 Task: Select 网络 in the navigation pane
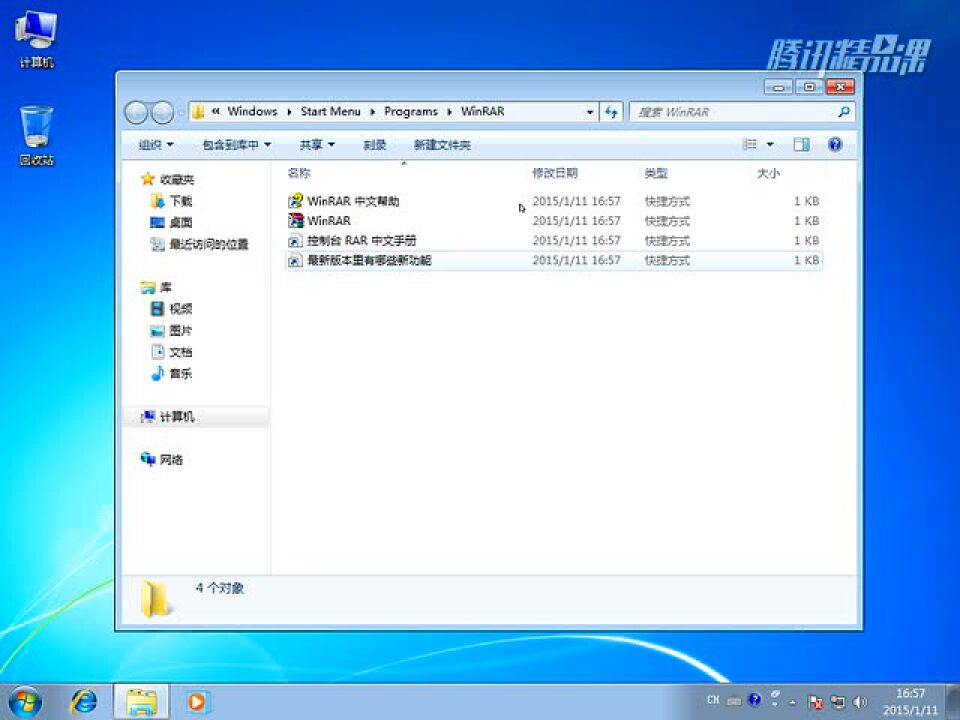172,459
